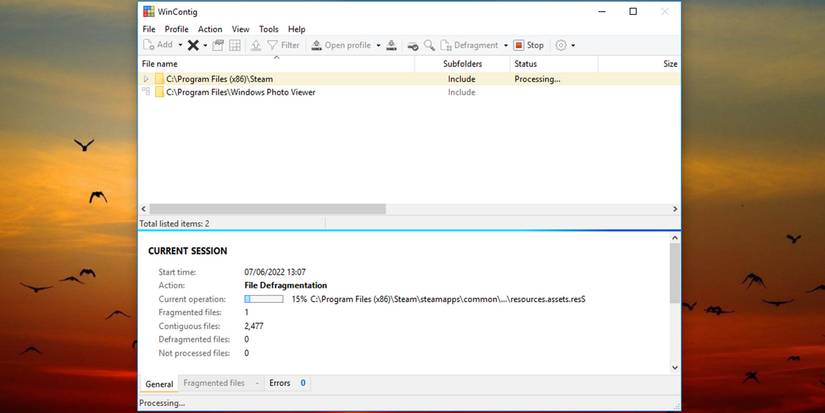The width and height of the screenshot is (825, 413).
Task: Click the grid view toolbar icon
Action: pyautogui.click(x=235, y=45)
